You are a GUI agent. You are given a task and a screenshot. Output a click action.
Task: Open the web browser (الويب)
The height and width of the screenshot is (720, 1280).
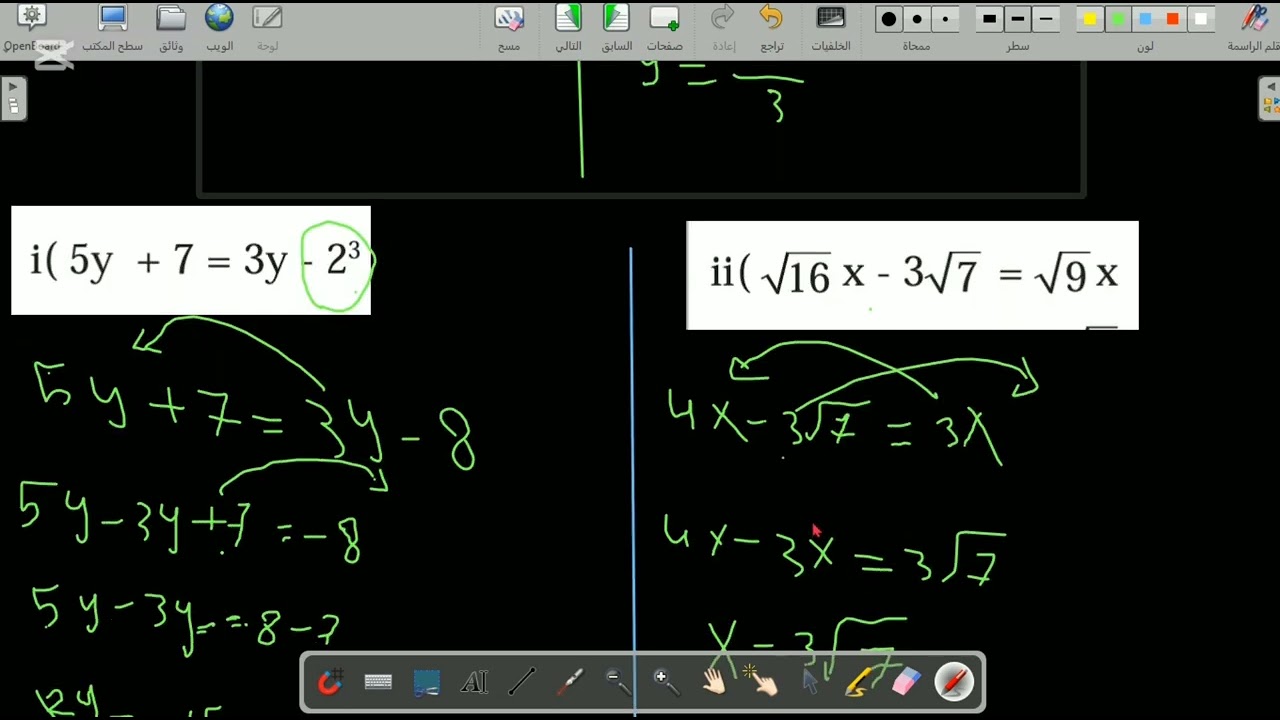[x=219, y=29]
